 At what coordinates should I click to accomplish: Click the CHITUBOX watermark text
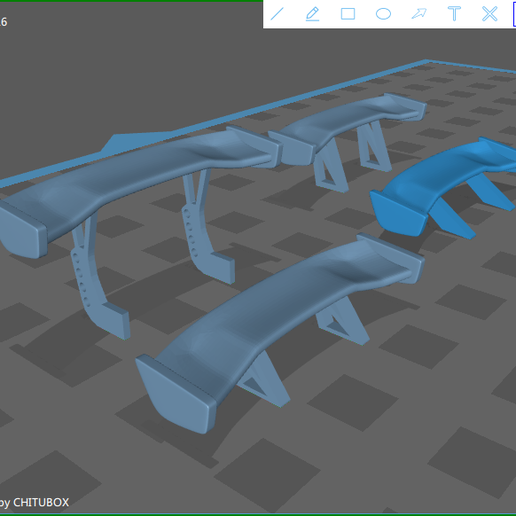point(41,502)
